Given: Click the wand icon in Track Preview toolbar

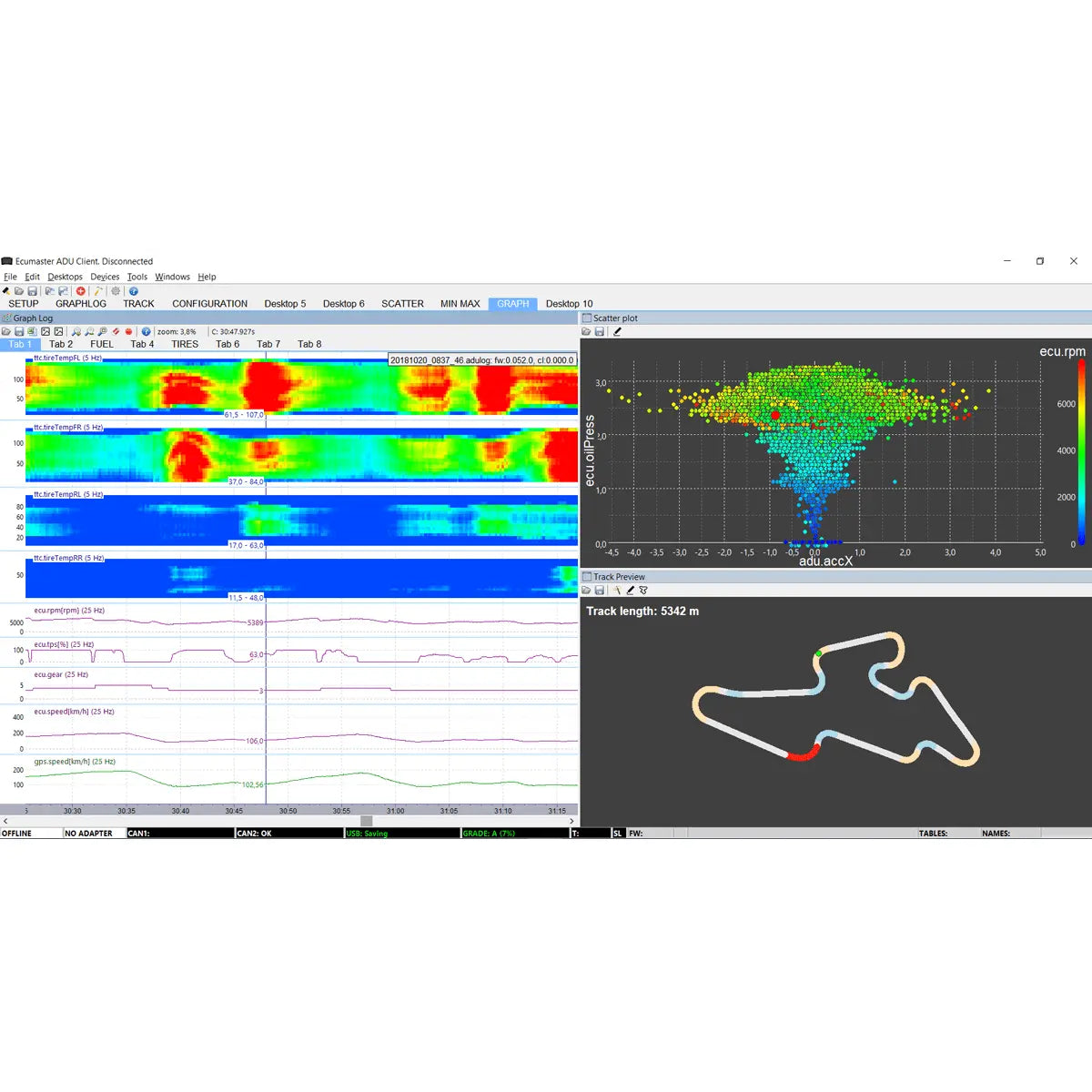Looking at the screenshot, I should pos(616,591).
